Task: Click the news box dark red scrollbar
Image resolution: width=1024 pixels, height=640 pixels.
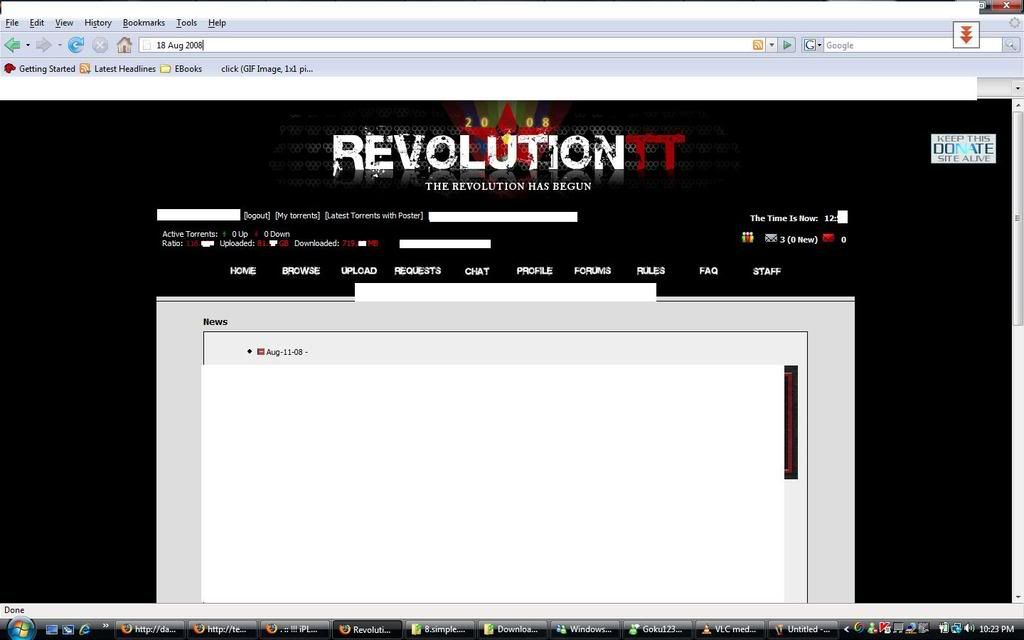Action: point(791,422)
